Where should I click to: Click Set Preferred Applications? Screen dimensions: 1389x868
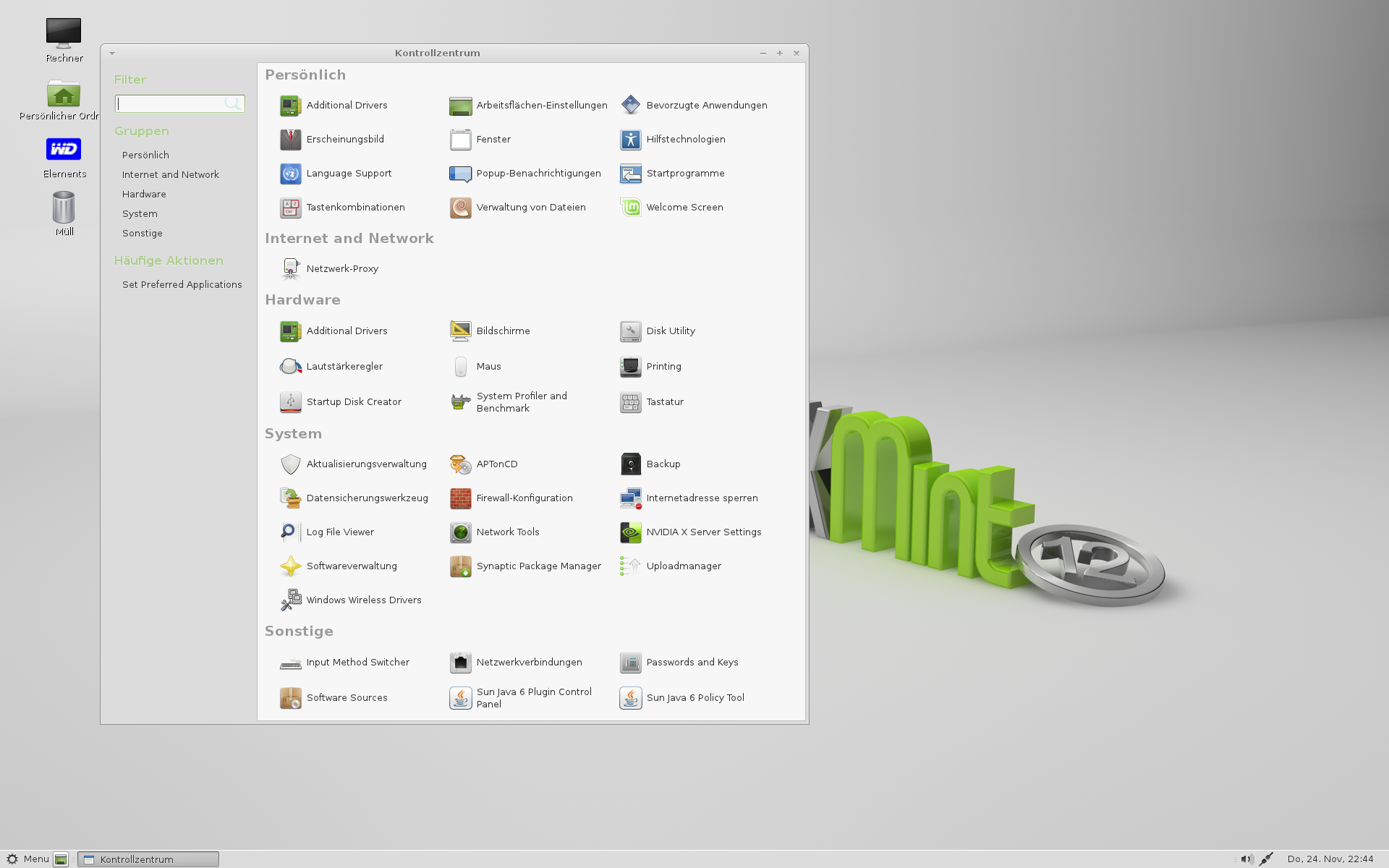pyautogui.click(x=182, y=284)
